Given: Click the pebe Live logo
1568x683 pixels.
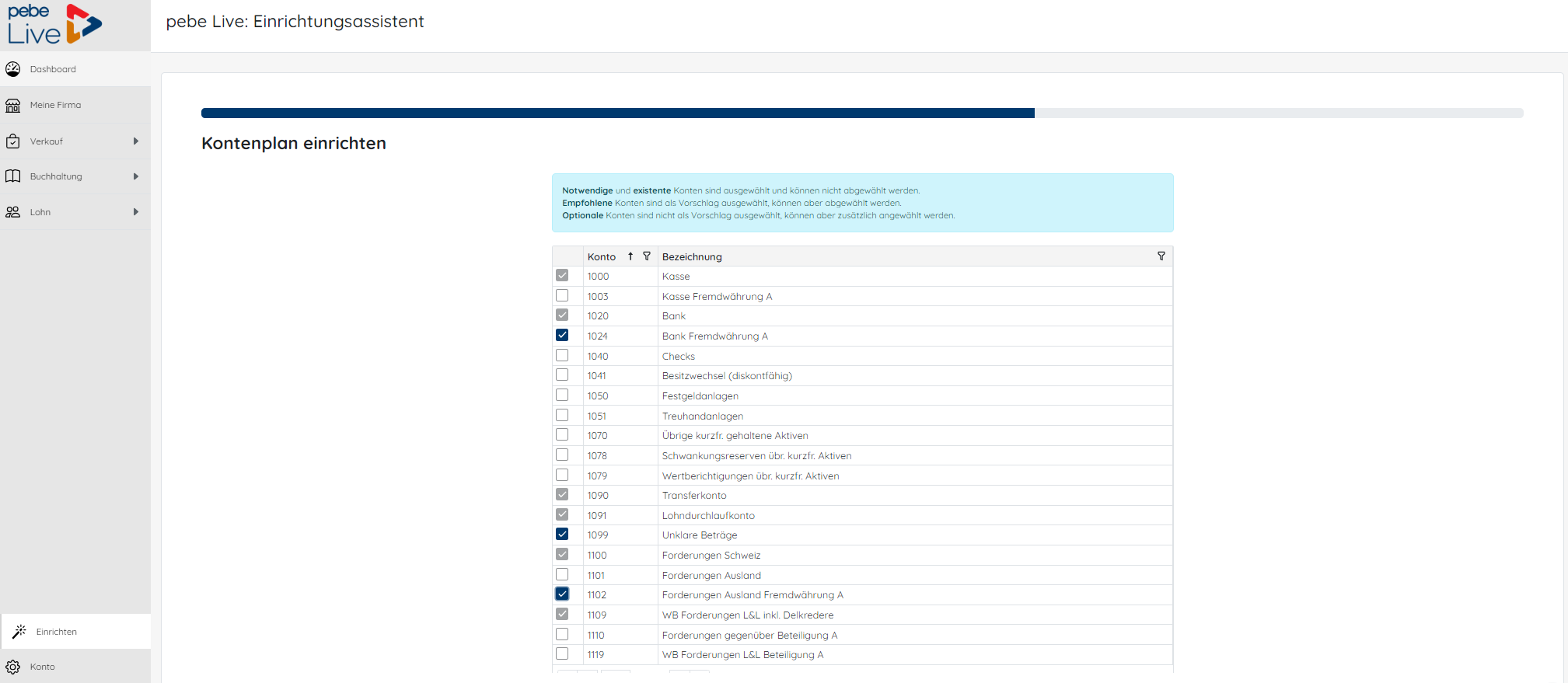Looking at the screenshot, I should (x=54, y=25).
